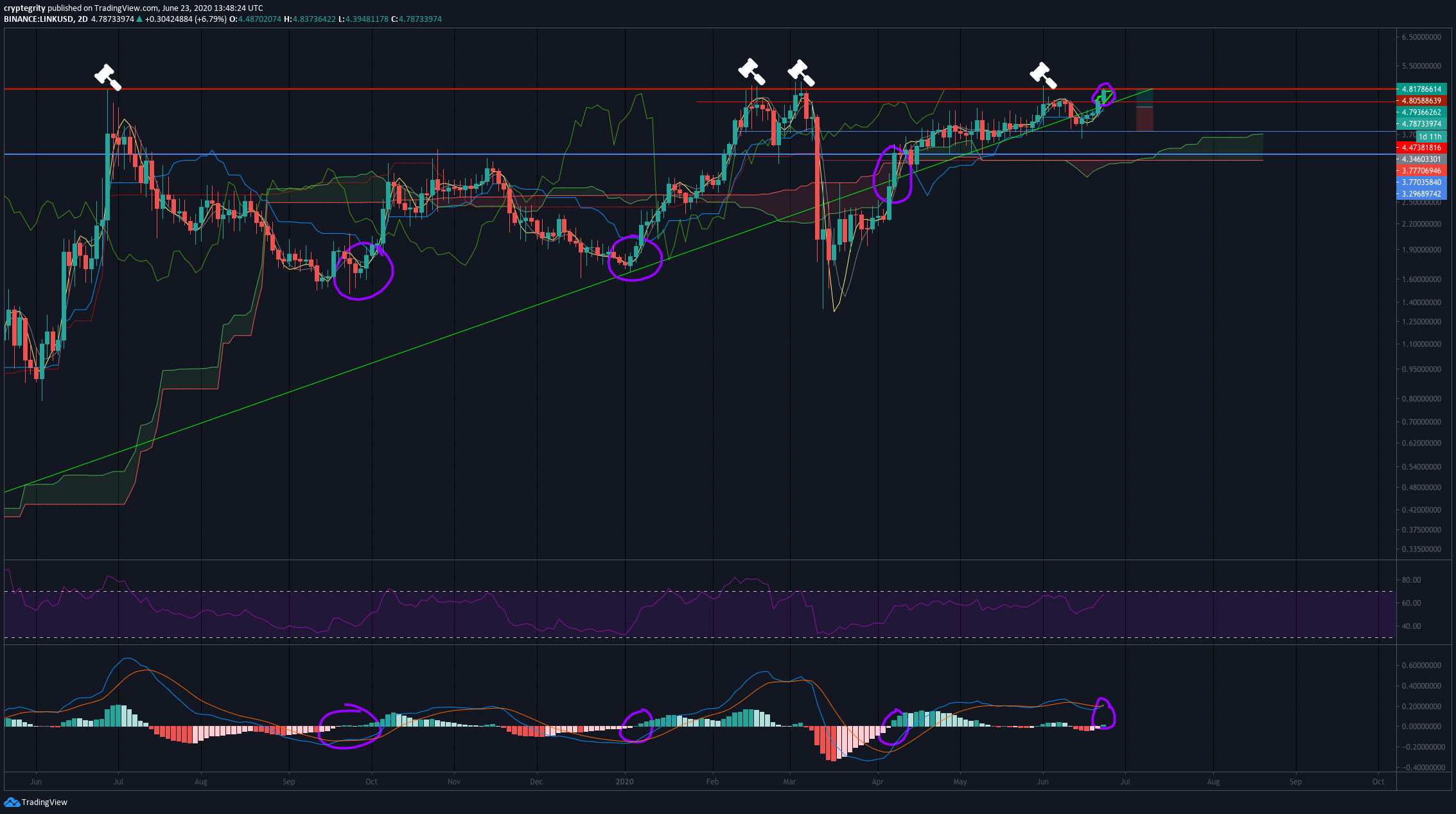Click the Nov label on the time axis
Viewport: 1456px width, 814px height.
(454, 782)
